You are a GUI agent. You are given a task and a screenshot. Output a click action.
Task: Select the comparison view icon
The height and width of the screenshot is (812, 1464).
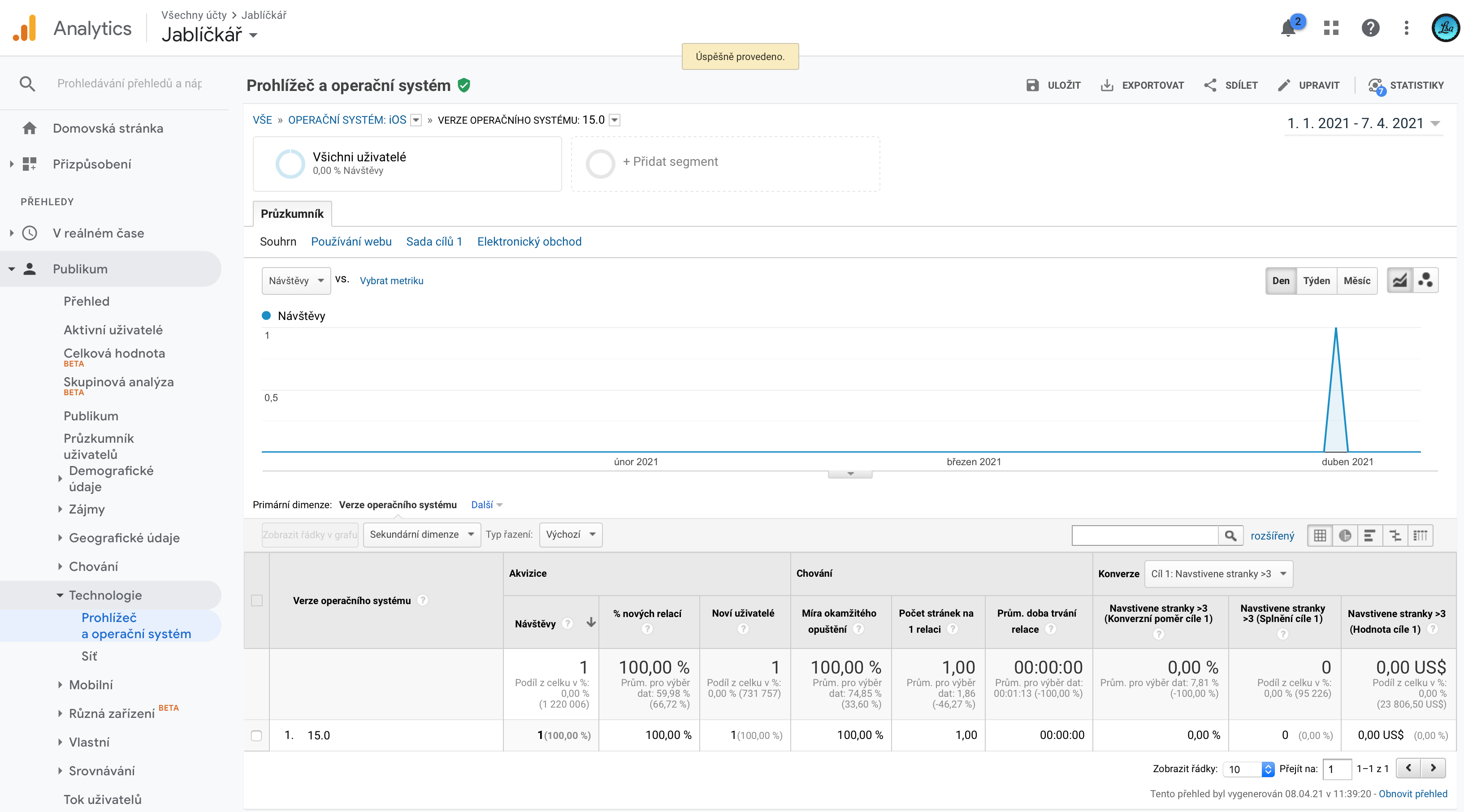coord(1395,535)
